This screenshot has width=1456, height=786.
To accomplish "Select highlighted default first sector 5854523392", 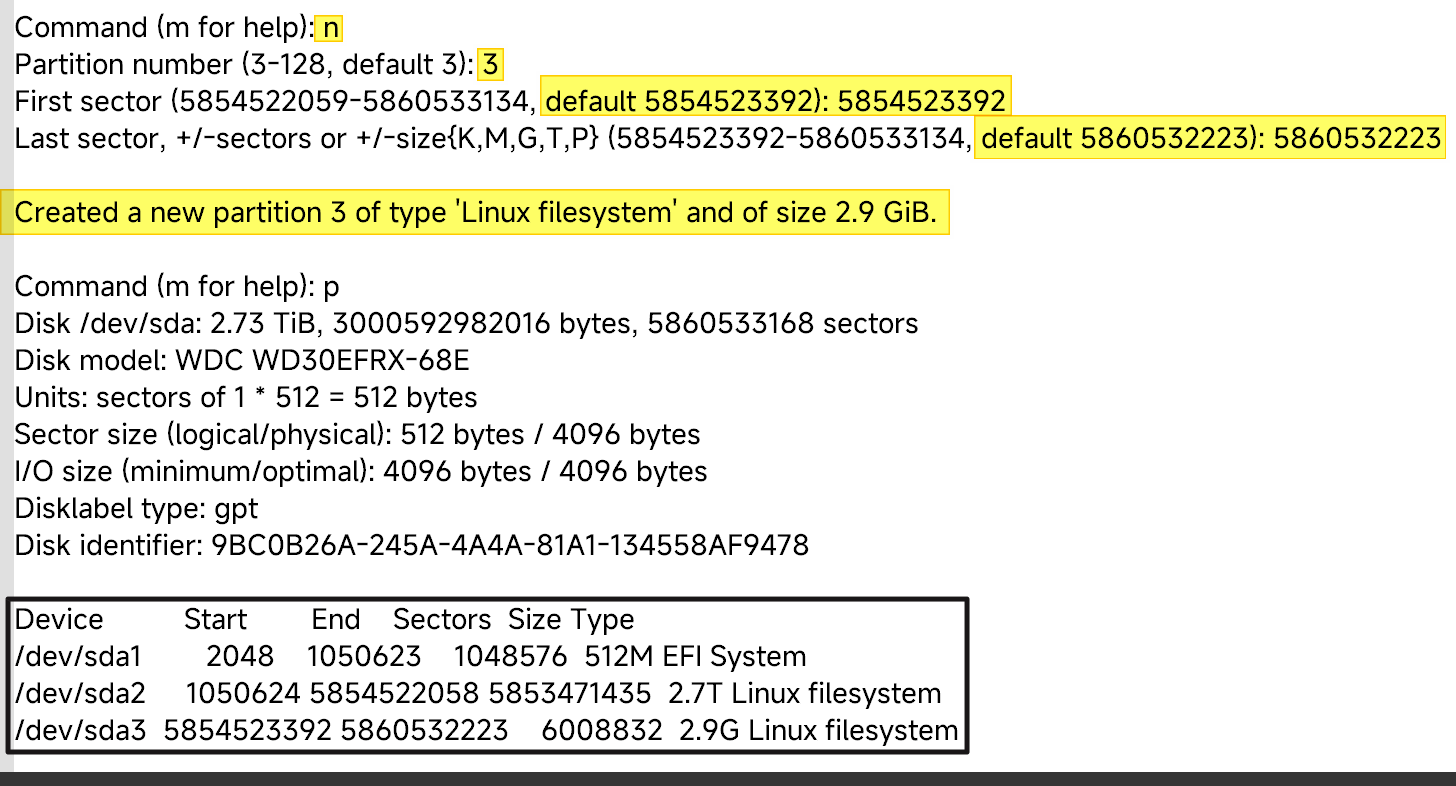I will click(x=776, y=101).
